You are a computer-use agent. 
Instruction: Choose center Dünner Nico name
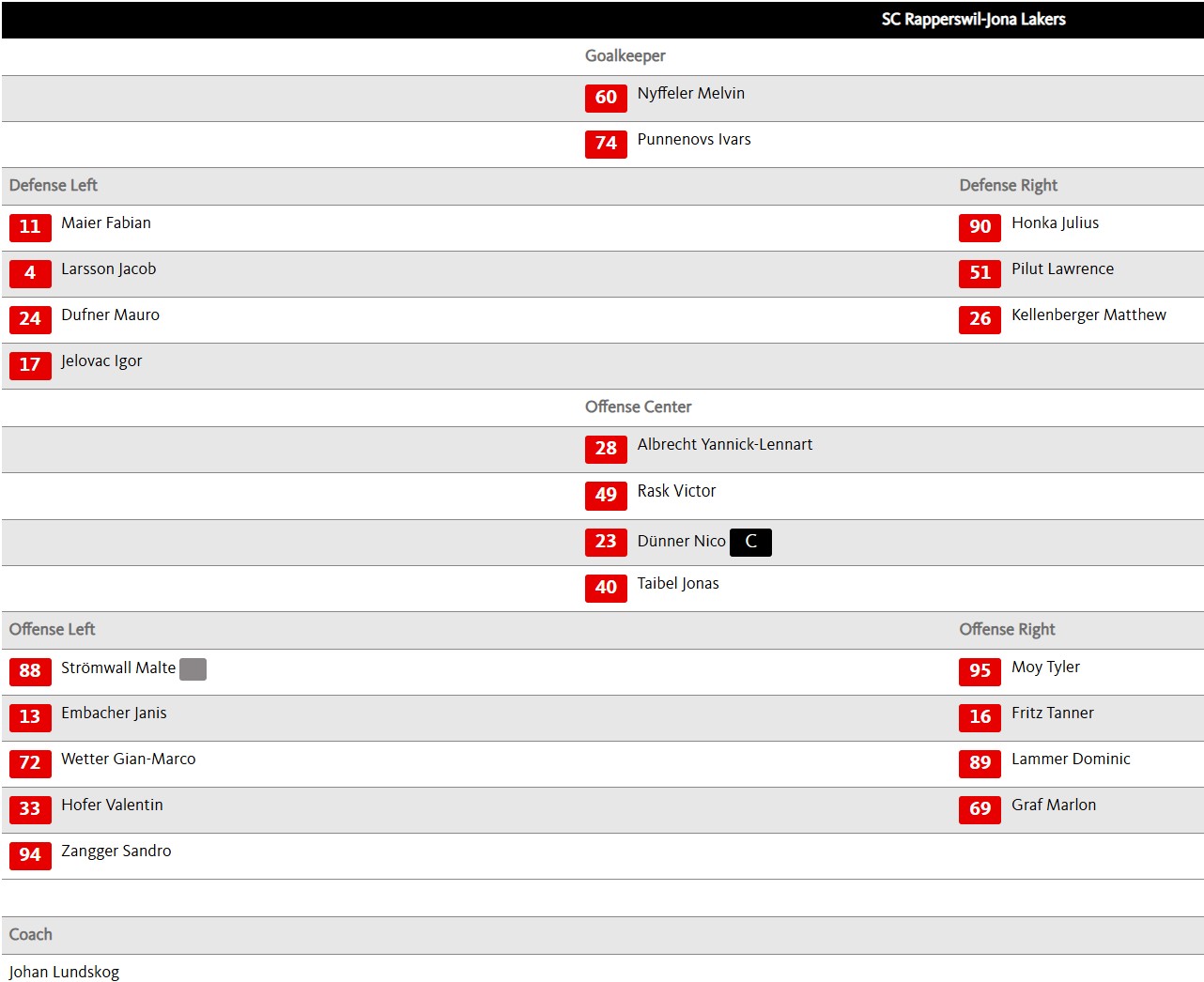point(681,541)
